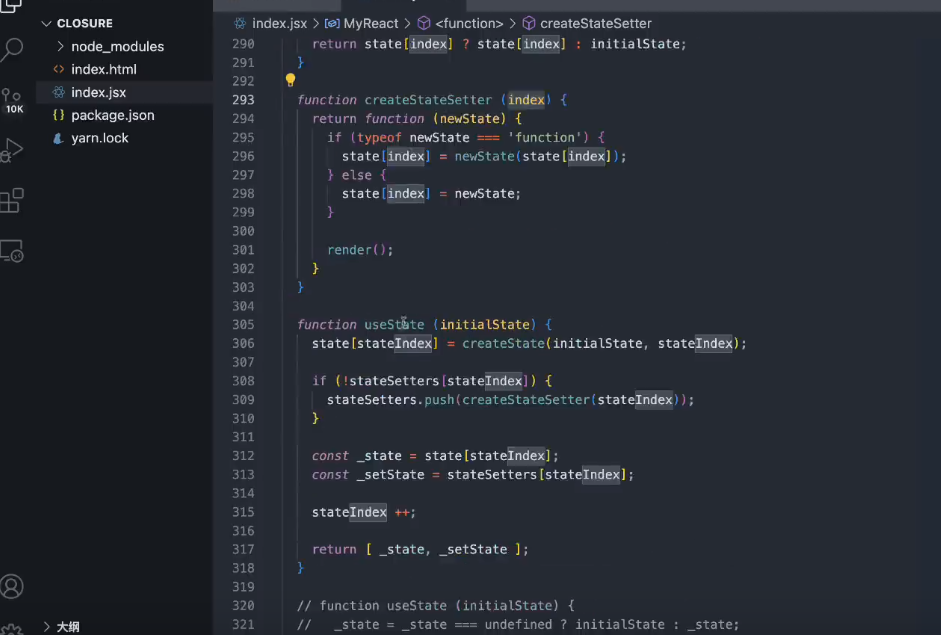The image size is (941, 635).
Task: Click the cube icon before <function> breadcrumb
Action: (x=424, y=23)
